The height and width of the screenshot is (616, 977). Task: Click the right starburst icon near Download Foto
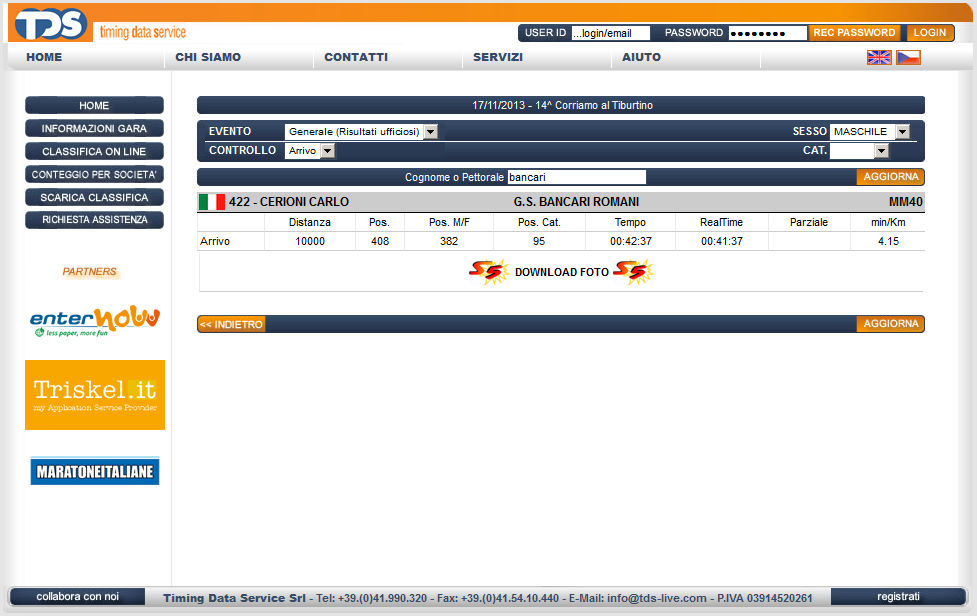tap(633, 272)
